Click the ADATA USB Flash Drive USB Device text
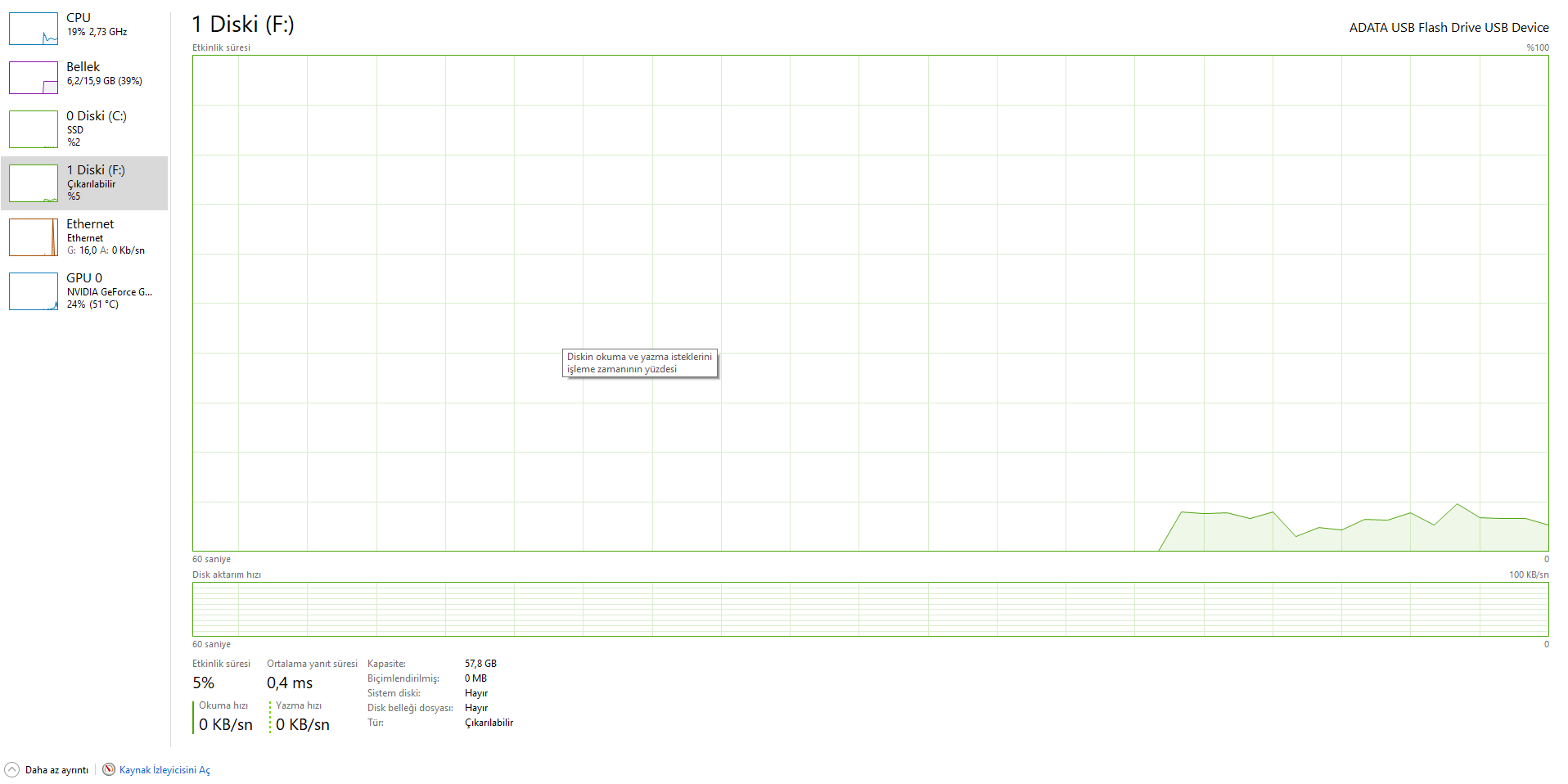Screen dimensions: 1568x784 click(x=1449, y=28)
